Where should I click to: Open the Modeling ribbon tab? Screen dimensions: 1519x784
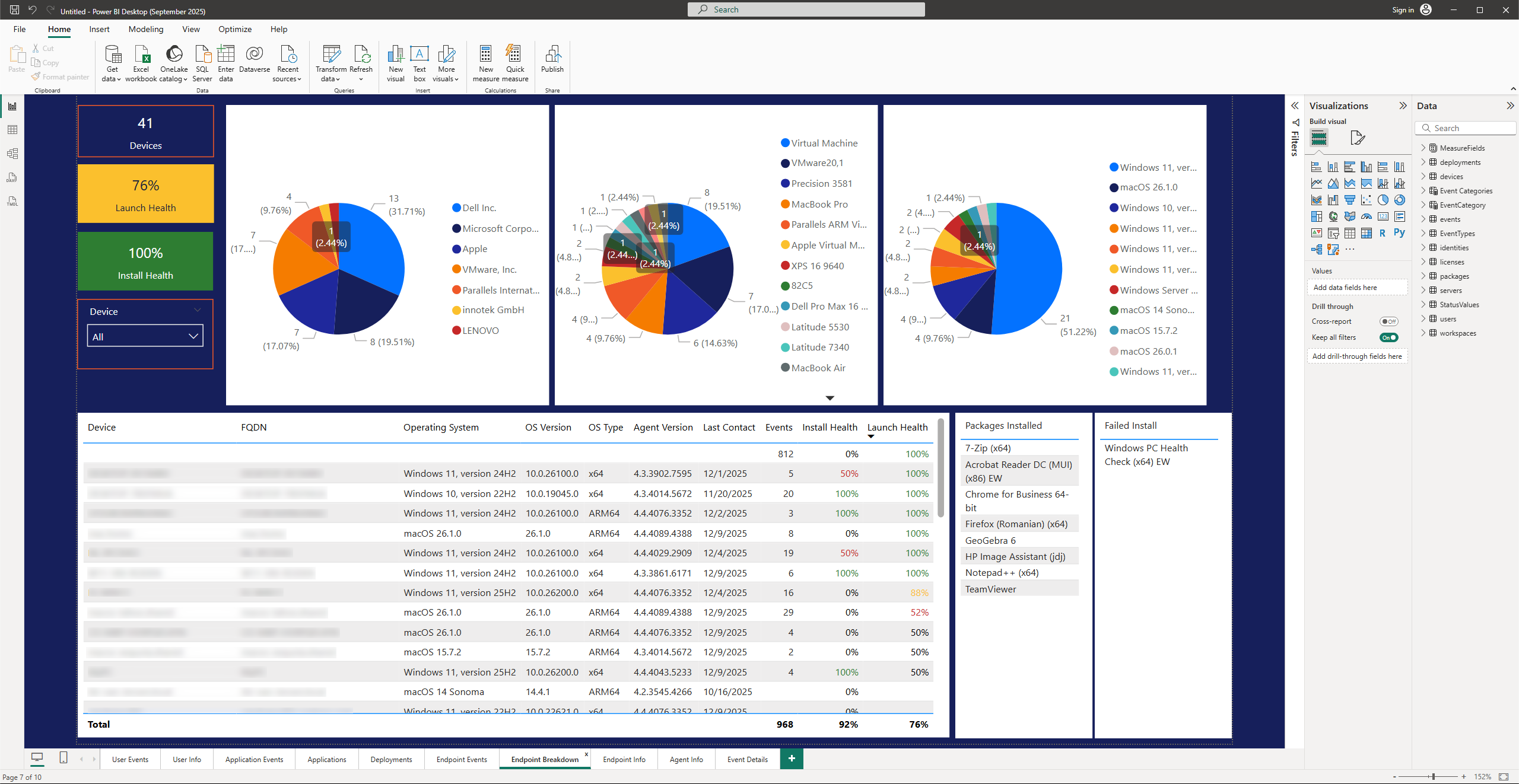(x=145, y=29)
